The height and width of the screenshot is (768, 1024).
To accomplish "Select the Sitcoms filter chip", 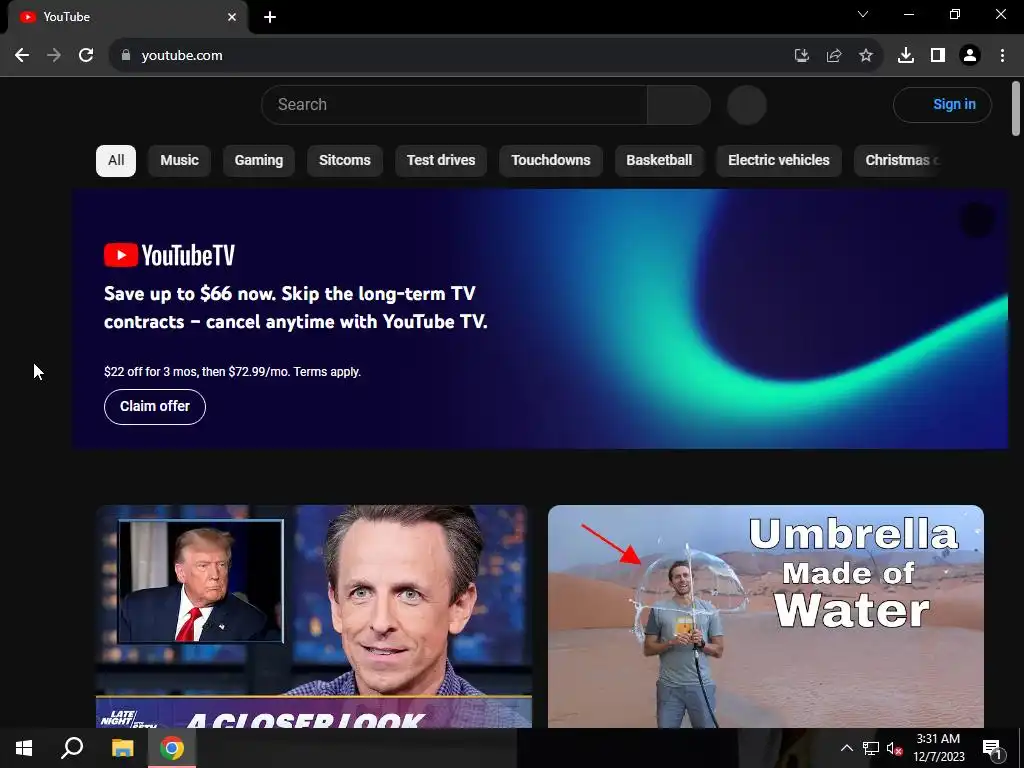I will coord(345,161).
